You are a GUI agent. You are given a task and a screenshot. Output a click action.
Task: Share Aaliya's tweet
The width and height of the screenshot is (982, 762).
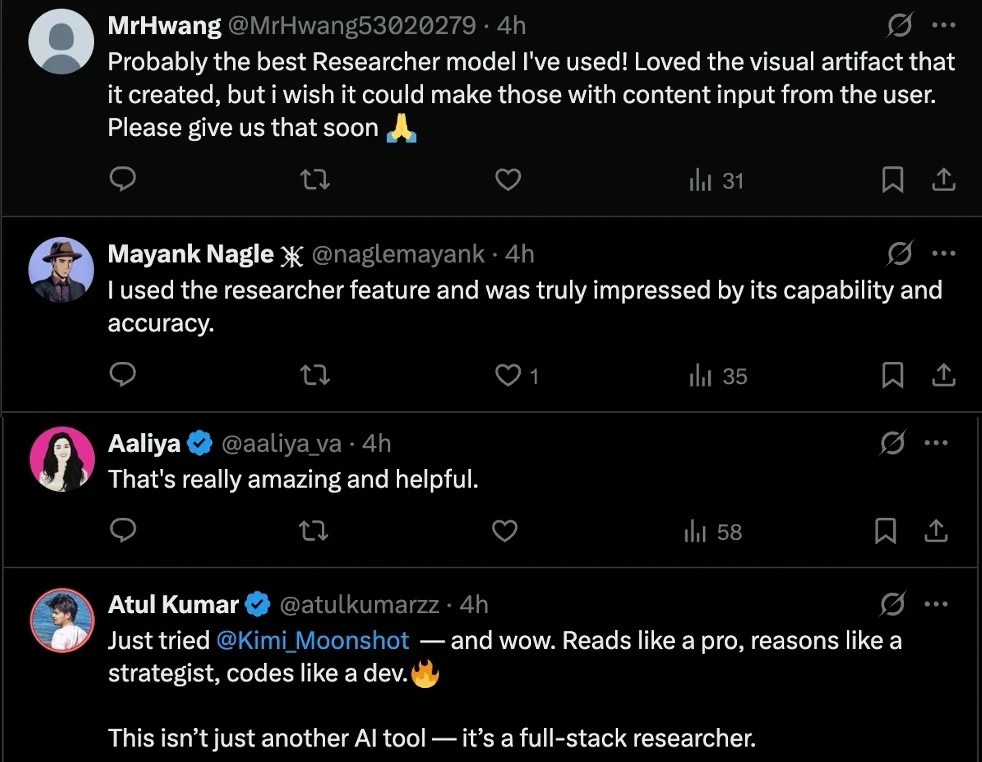pyautogui.click(x=937, y=531)
